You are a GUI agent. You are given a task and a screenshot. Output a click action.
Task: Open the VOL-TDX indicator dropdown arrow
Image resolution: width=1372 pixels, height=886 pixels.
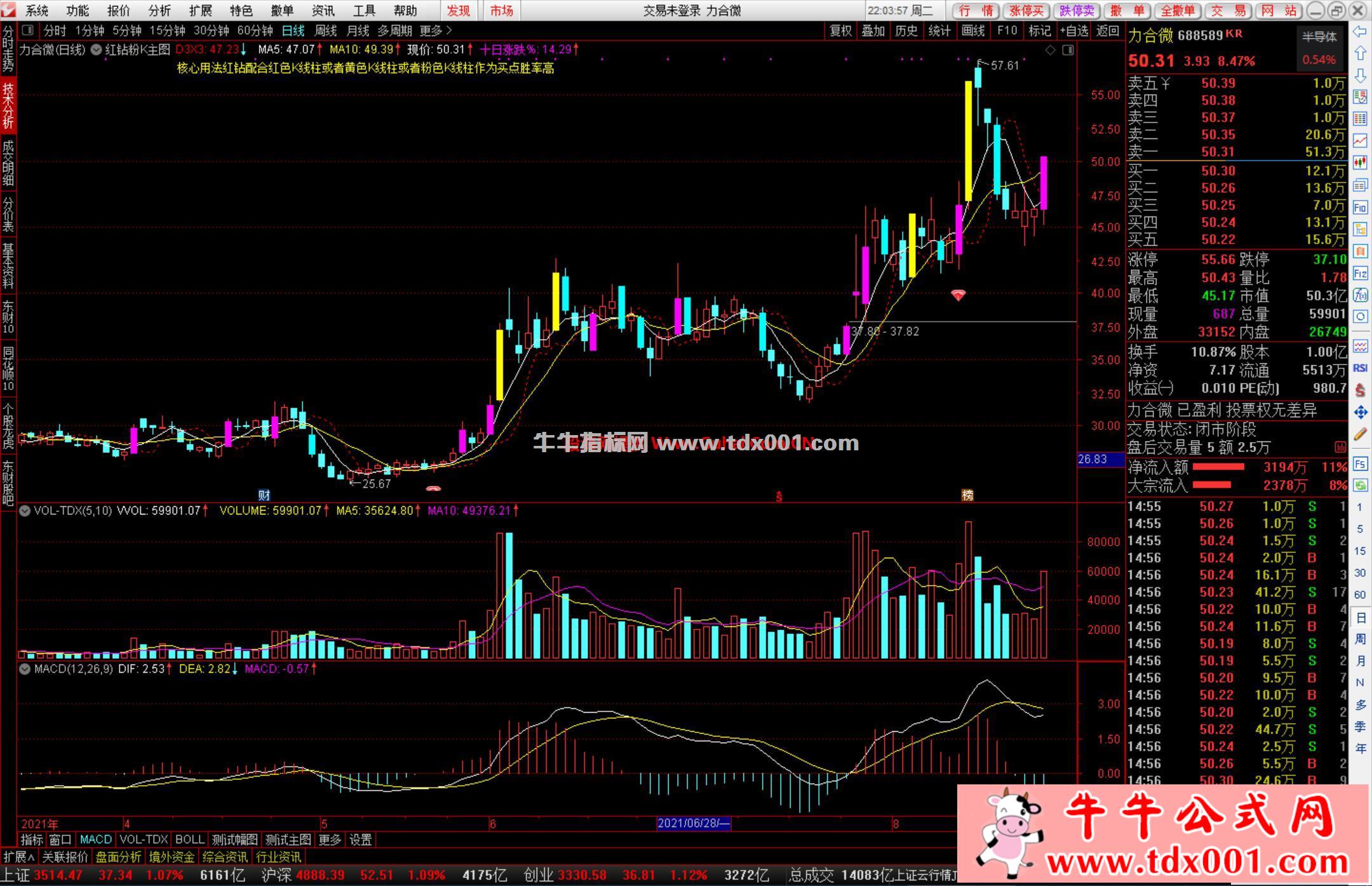coord(25,511)
